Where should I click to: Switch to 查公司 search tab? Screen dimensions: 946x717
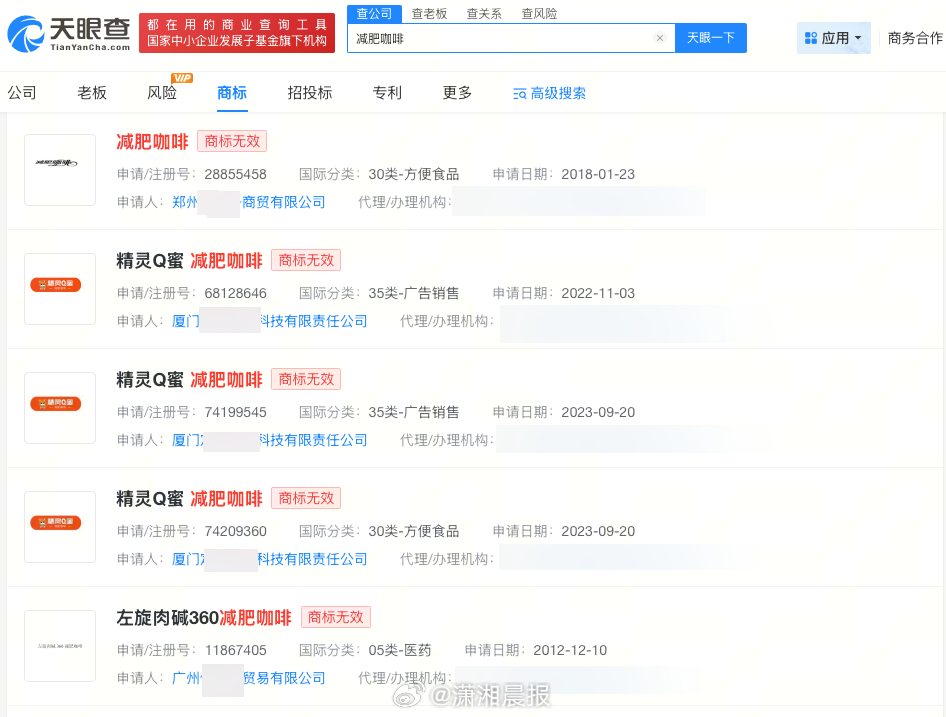(374, 13)
